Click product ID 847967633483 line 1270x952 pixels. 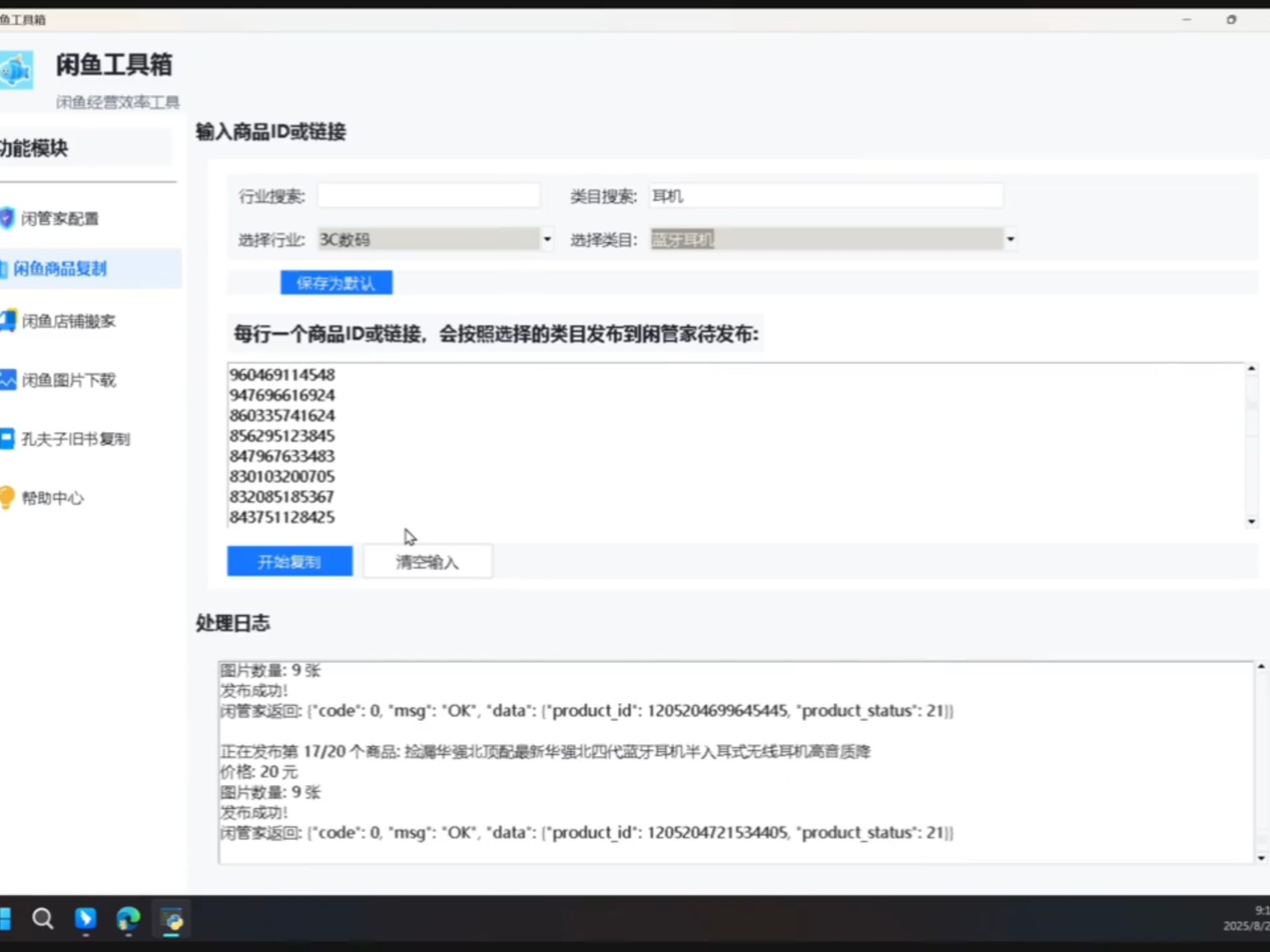point(282,456)
